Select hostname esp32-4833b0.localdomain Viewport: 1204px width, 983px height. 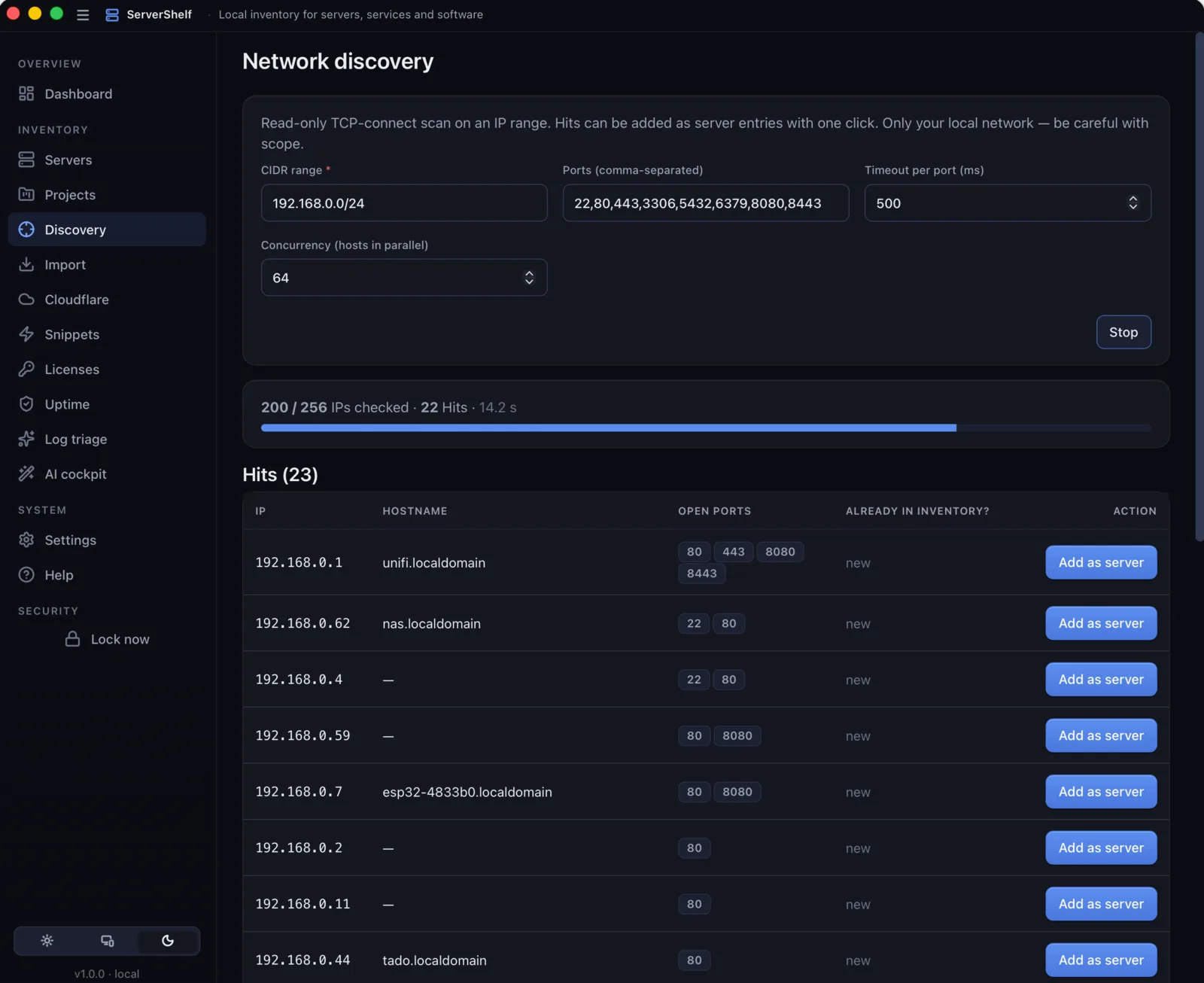(x=467, y=792)
